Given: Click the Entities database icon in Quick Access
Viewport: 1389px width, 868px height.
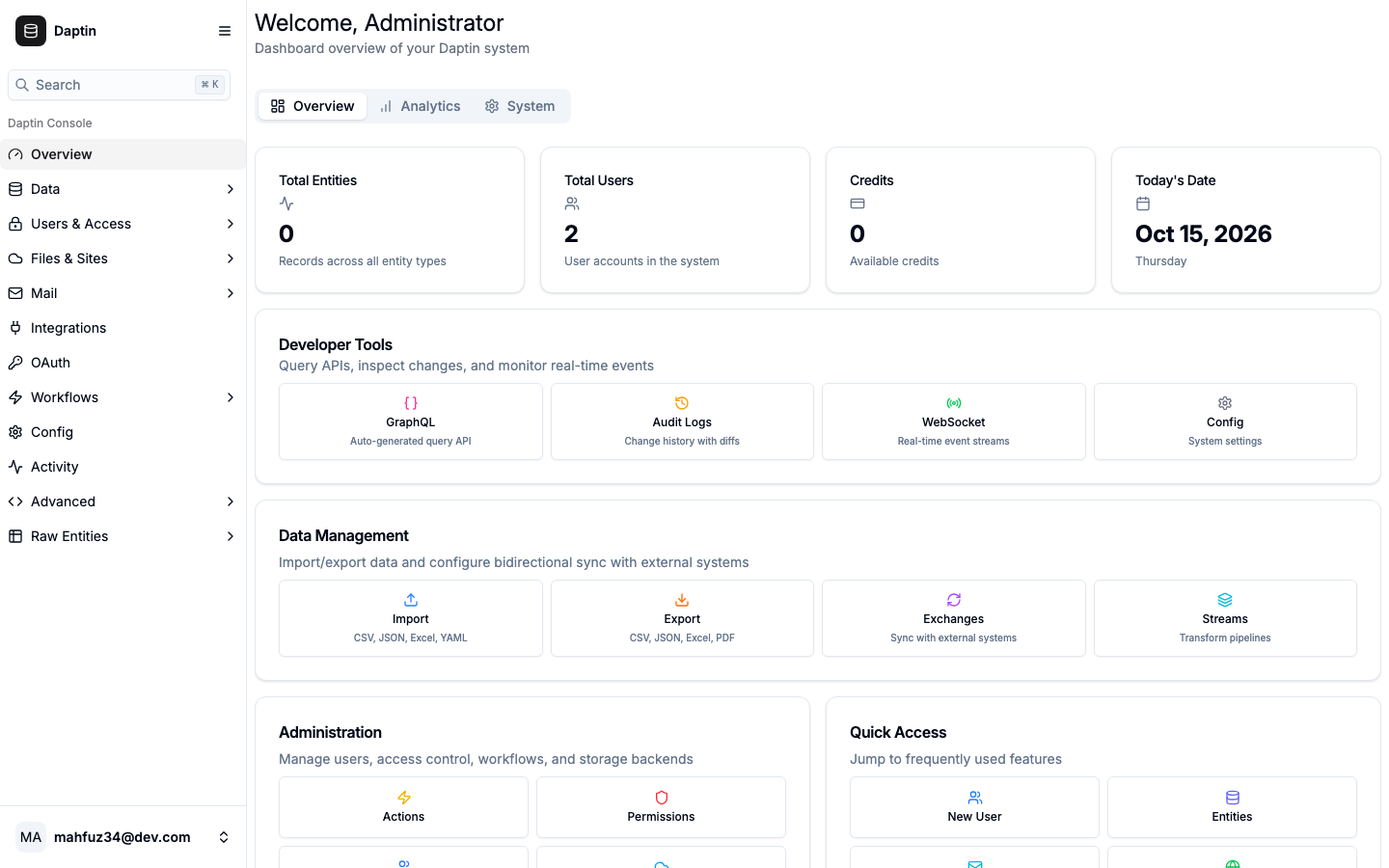Looking at the screenshot, I should [x=1233, y=798].
